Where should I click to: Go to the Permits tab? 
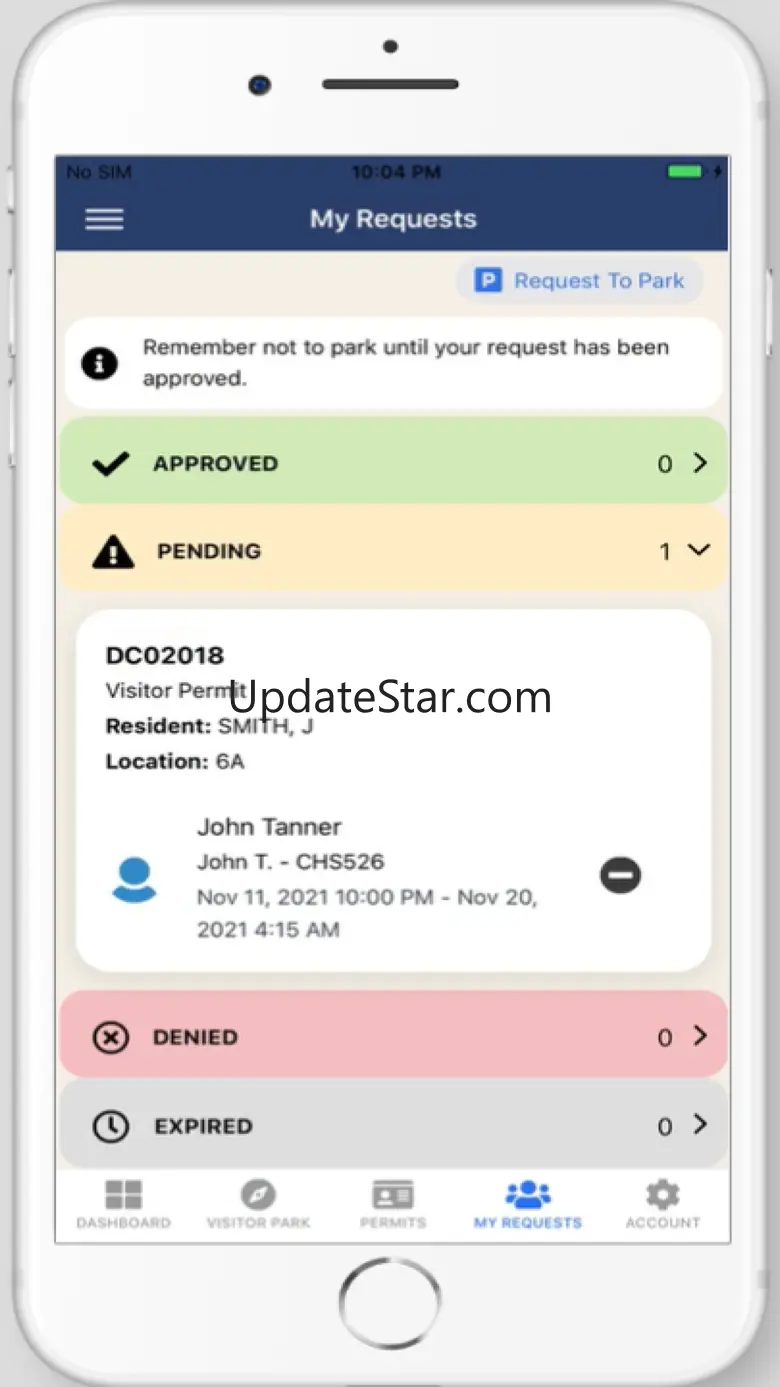393,1204
